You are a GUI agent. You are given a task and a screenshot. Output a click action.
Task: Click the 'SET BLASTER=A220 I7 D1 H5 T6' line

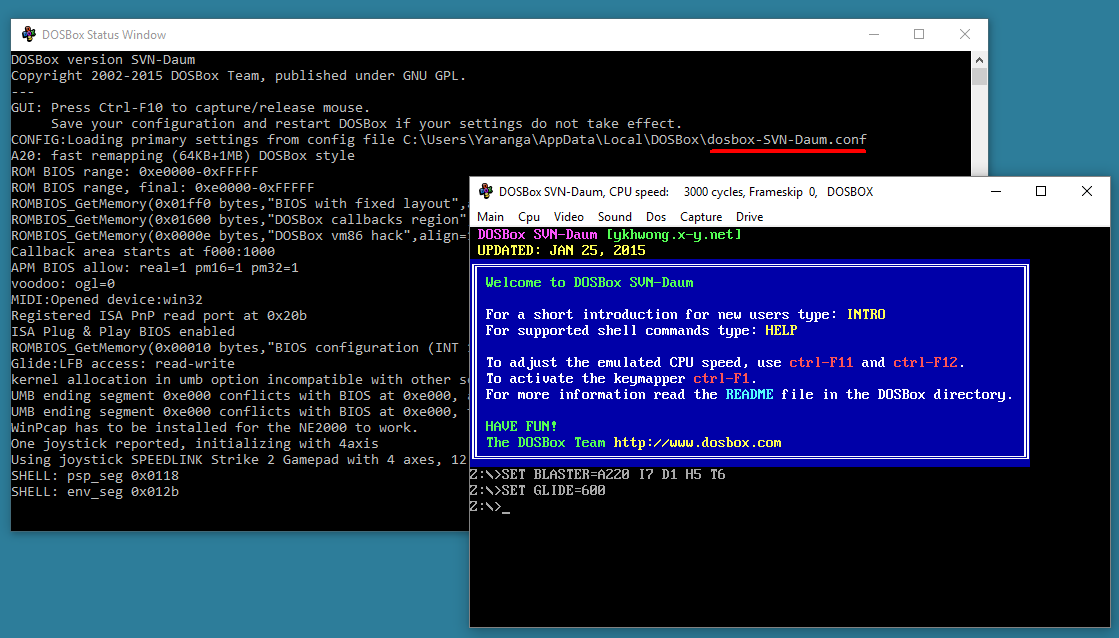pos(597,475)
